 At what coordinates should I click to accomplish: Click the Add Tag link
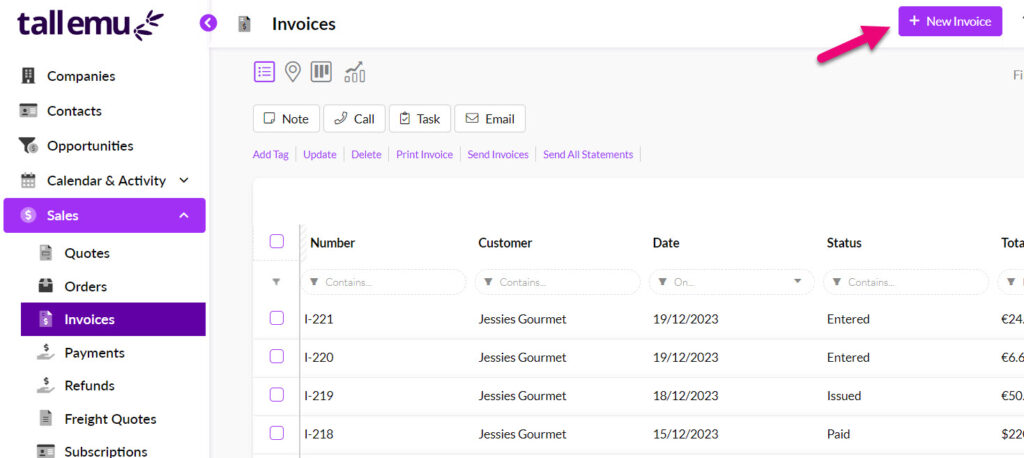pos(270,155)
